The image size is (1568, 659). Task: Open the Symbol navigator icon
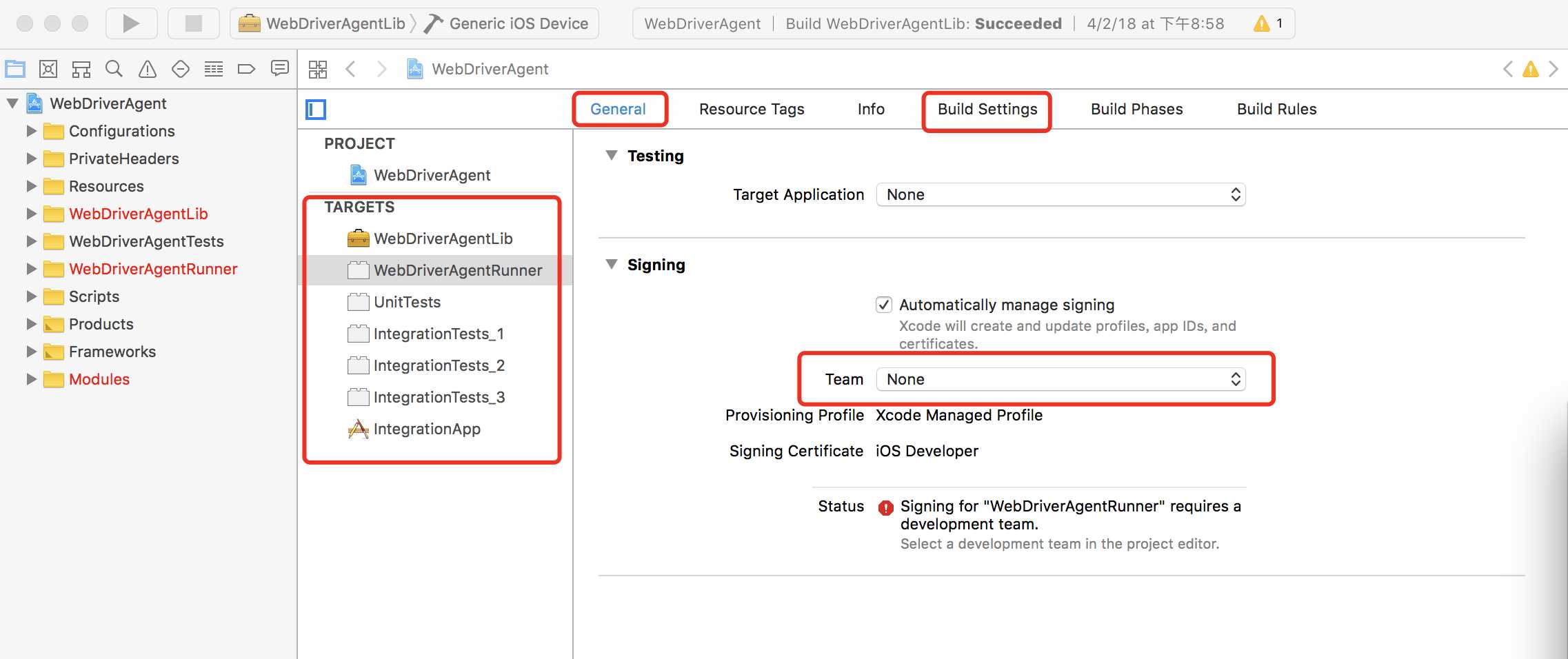coord(81,69)
